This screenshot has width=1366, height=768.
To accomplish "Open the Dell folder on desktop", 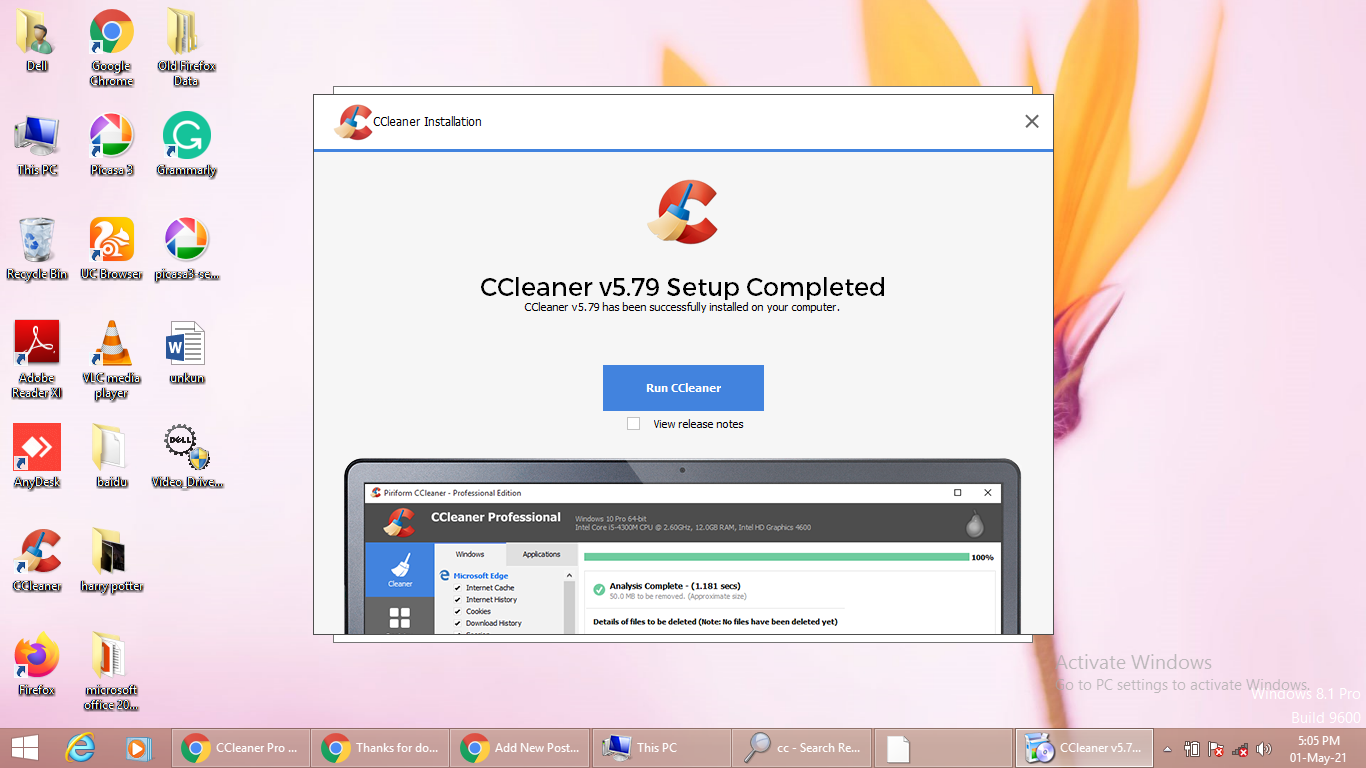I will point(37,40).
